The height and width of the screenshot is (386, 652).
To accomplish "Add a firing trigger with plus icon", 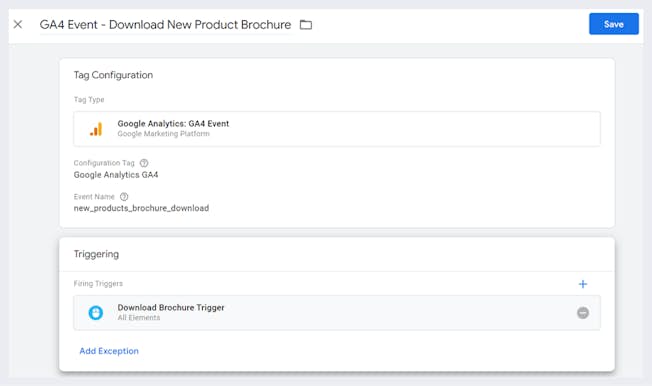I will coord(583,284).
